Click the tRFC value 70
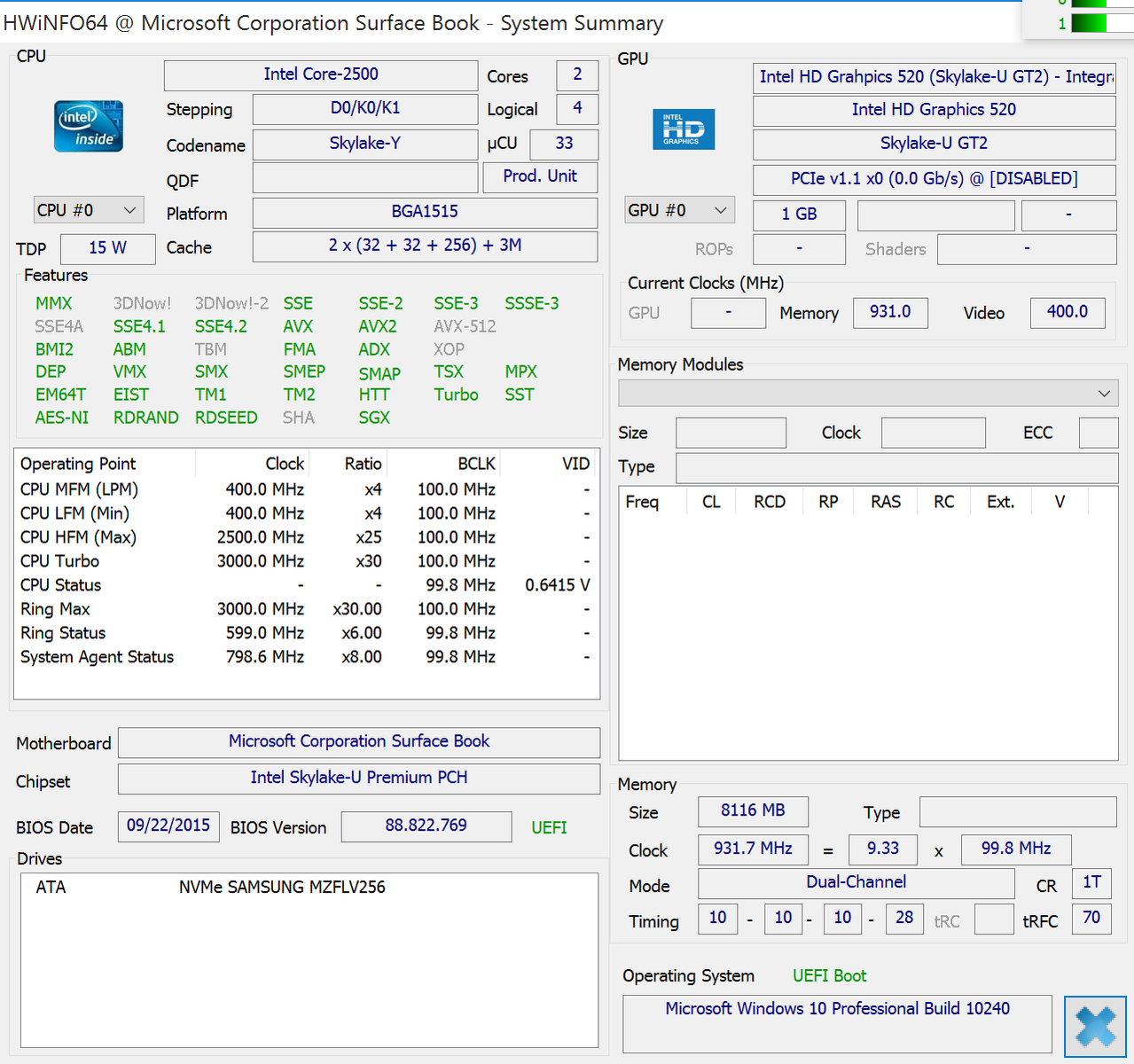Screen dimensions: 1134x1064 pos(1091,919)
